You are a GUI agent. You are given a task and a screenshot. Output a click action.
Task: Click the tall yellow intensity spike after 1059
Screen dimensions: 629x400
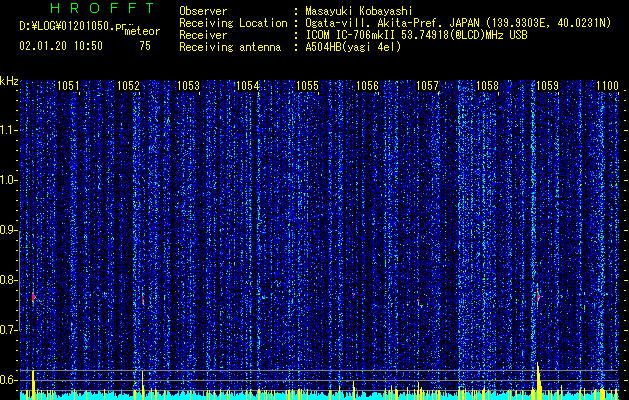point(538,381)
